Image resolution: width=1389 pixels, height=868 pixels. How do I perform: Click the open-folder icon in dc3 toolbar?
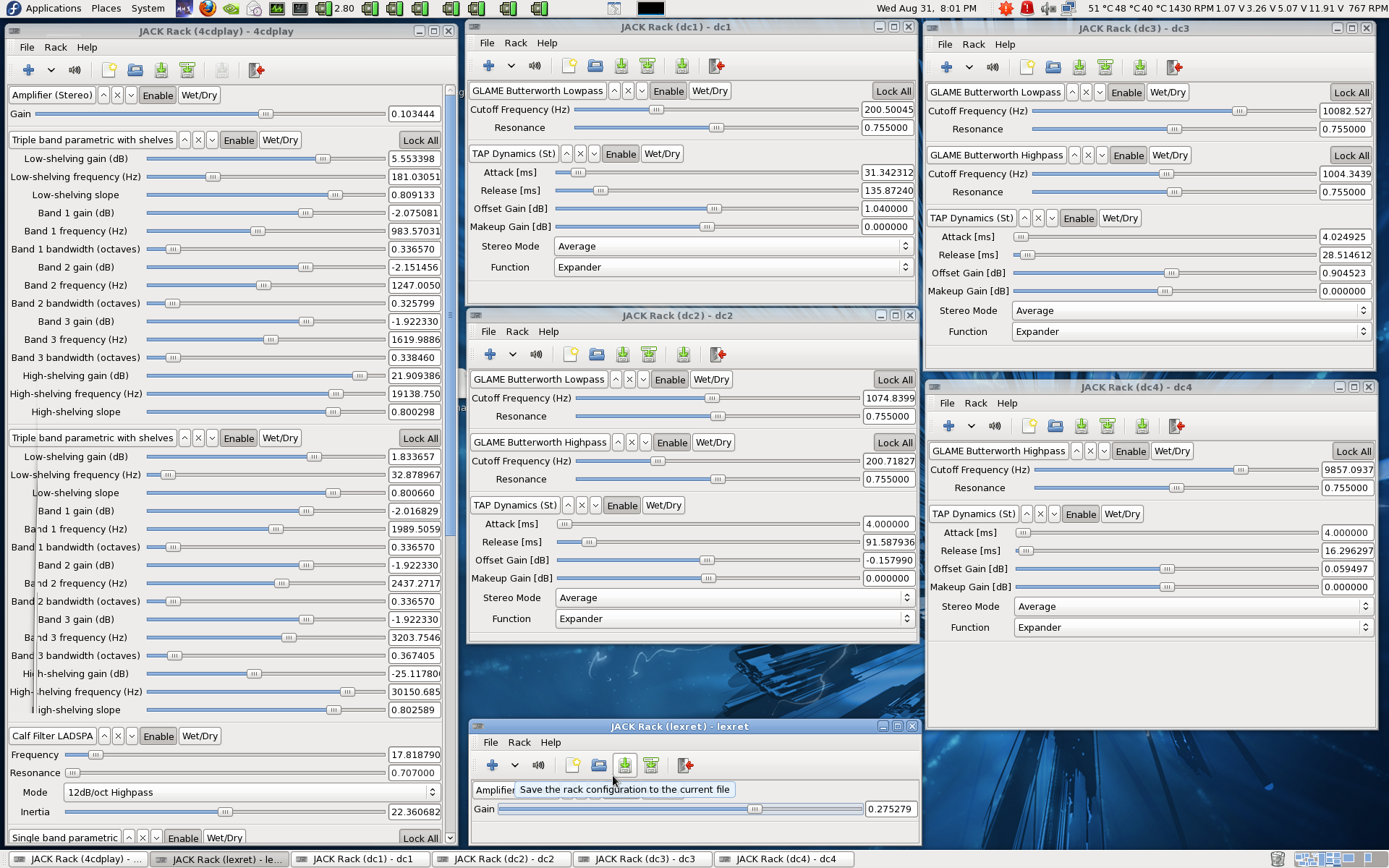(1053, 67)
